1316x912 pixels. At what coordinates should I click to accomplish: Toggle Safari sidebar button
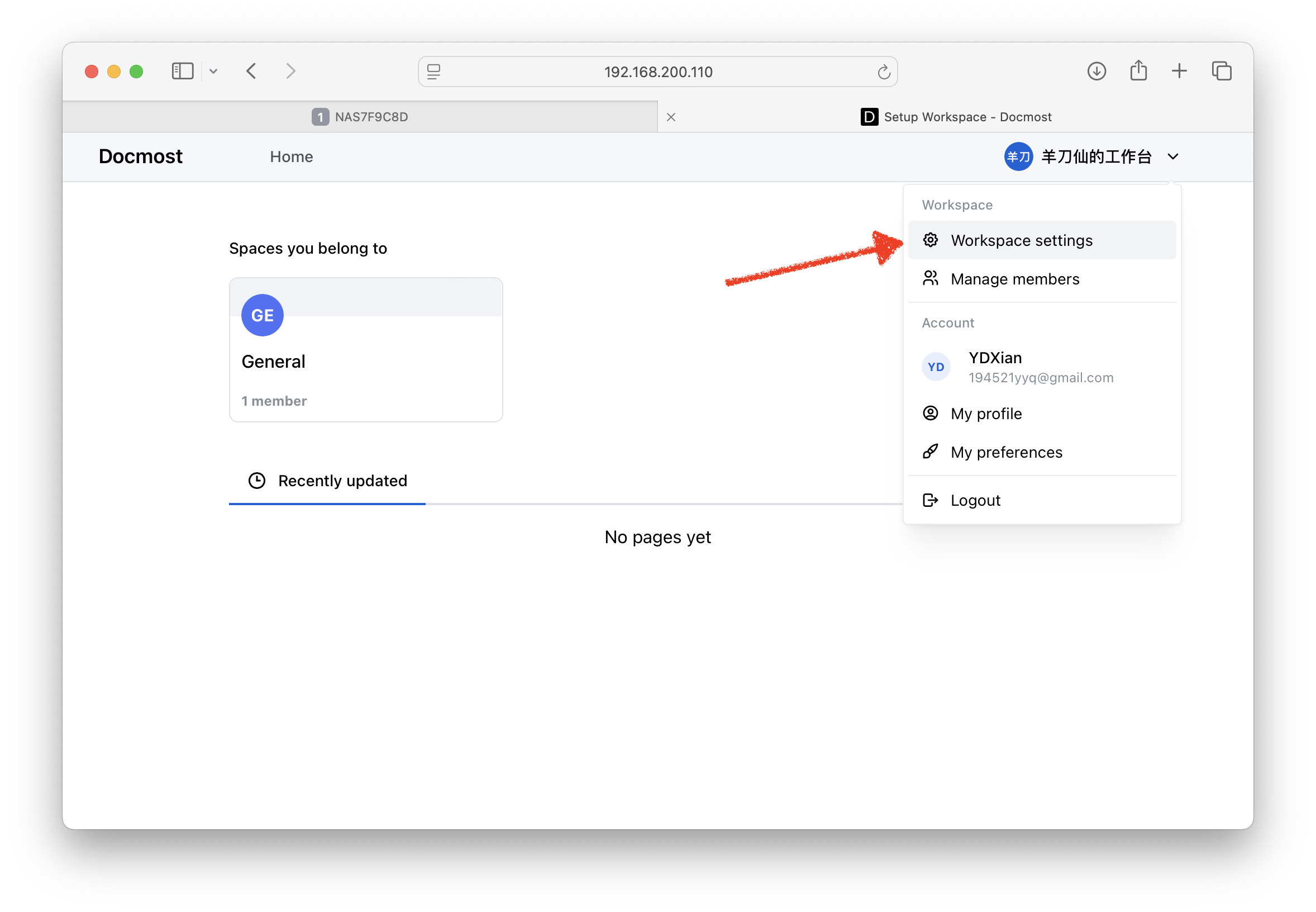(x=183, y=71)
